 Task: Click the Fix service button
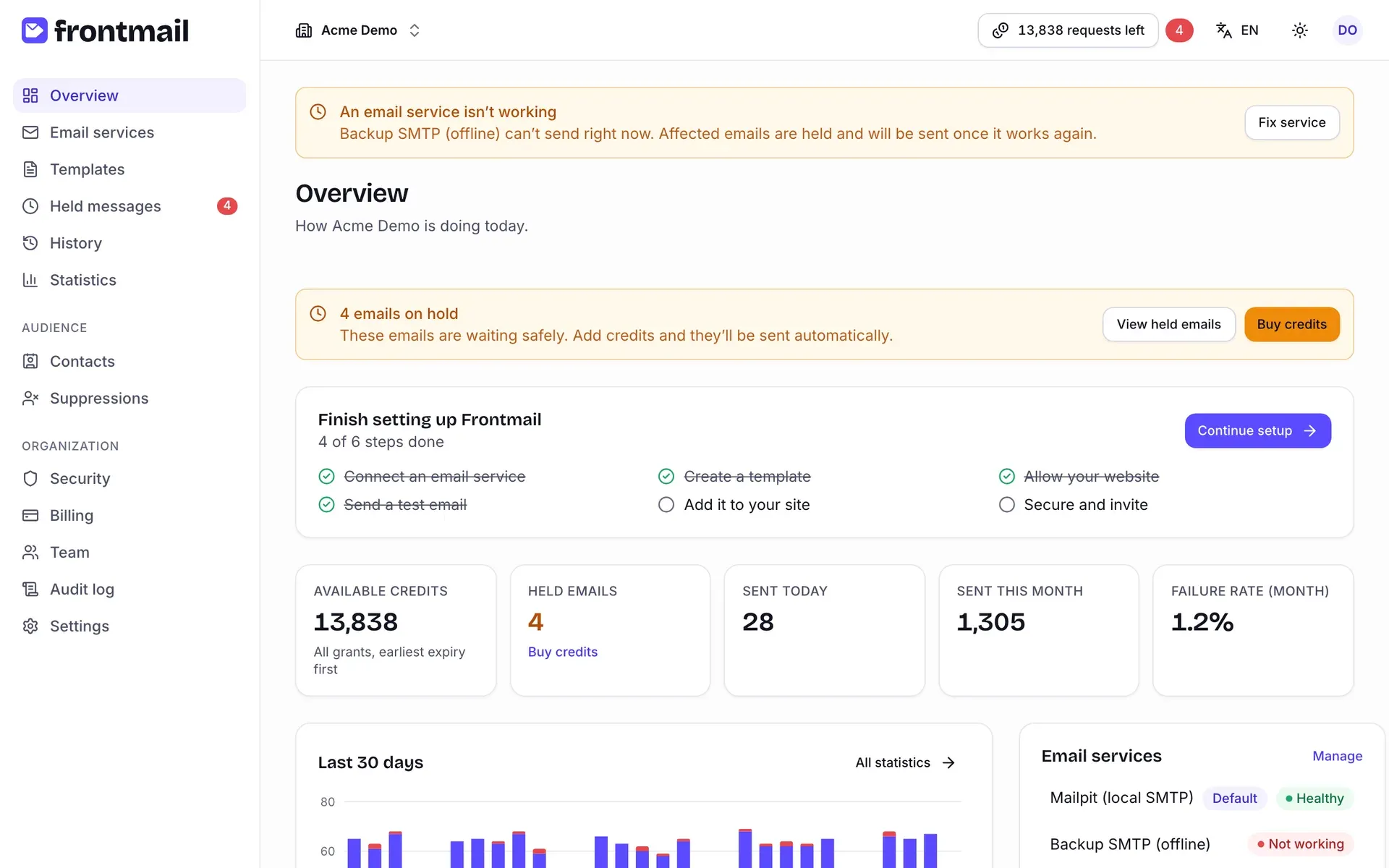tap(1291, 123)
